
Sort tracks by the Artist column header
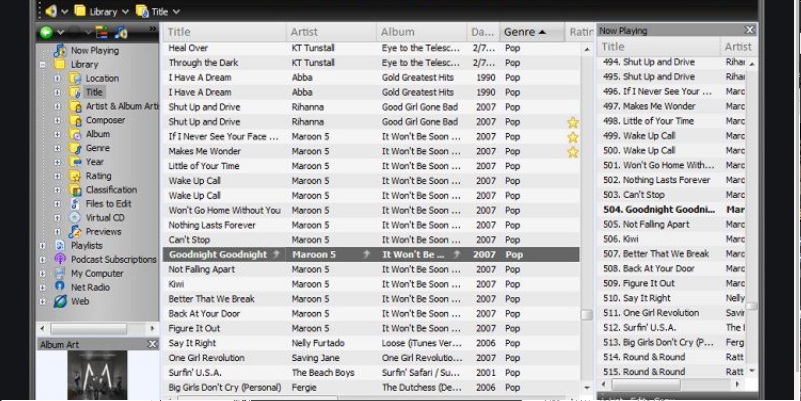point(331,32)
